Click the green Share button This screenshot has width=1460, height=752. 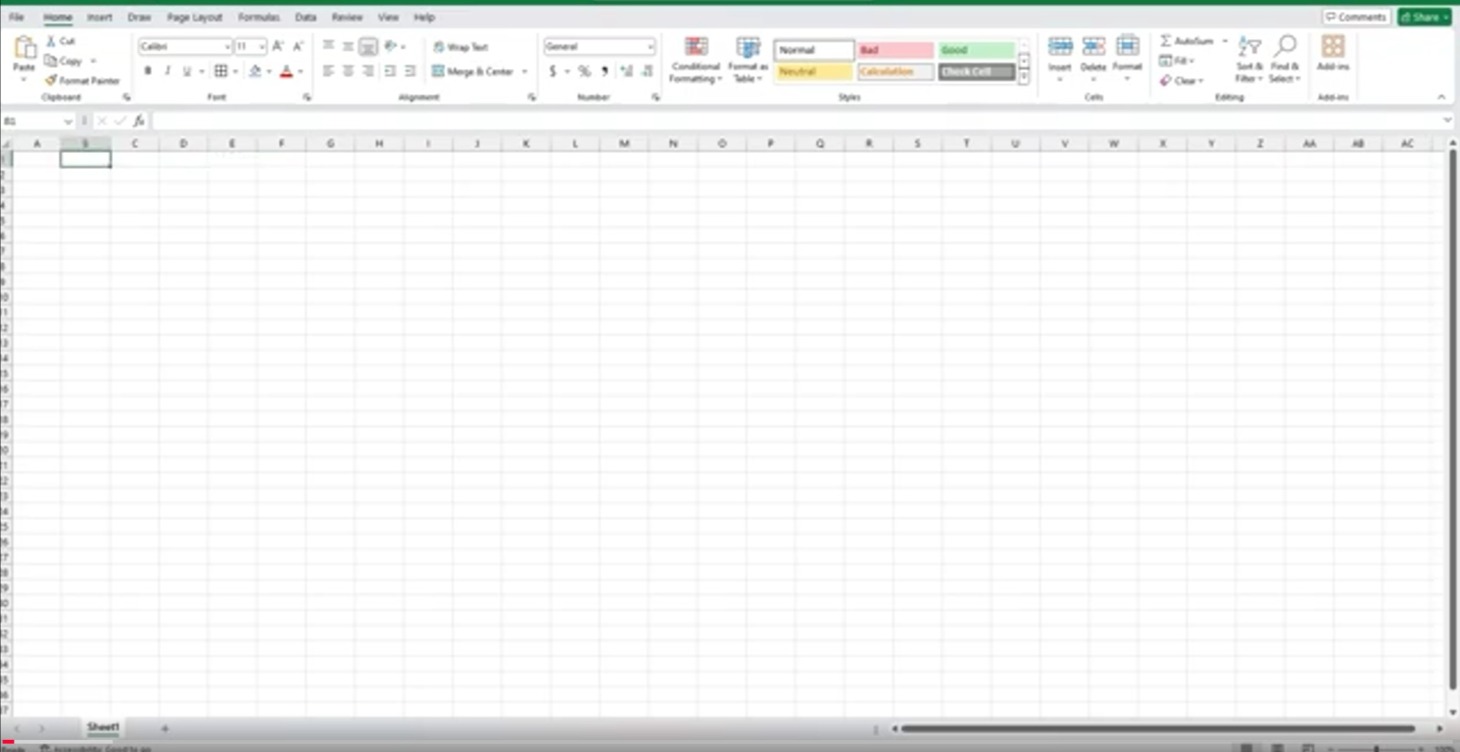[1424, 17]
